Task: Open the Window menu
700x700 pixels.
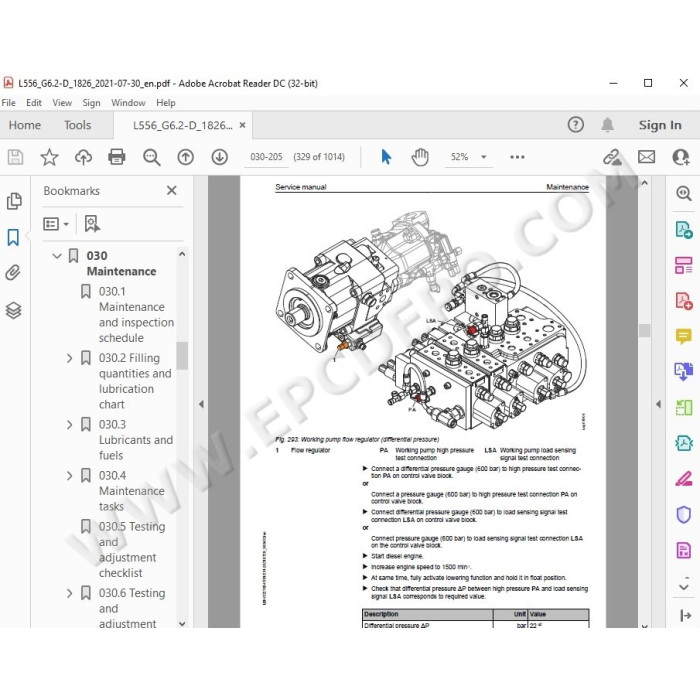Action: point(128,103)
